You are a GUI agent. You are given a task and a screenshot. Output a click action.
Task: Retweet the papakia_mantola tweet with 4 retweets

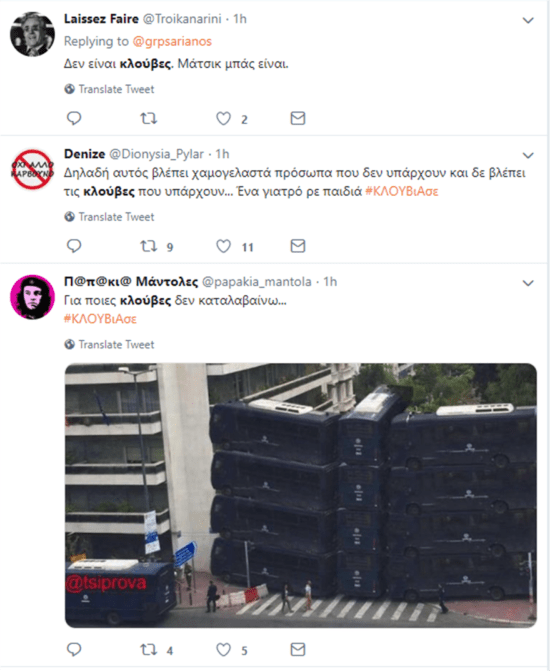click(x=149, y=650)
